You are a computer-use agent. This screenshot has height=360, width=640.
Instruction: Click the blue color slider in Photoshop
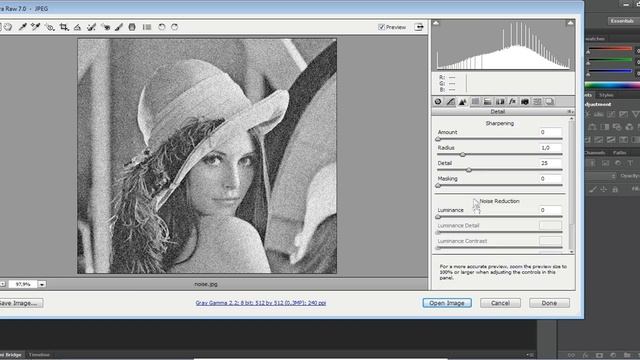click(610, 71)
